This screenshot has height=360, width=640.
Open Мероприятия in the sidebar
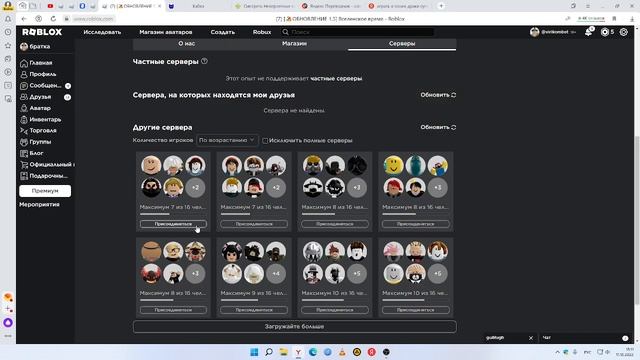click(x=39, y=204)
